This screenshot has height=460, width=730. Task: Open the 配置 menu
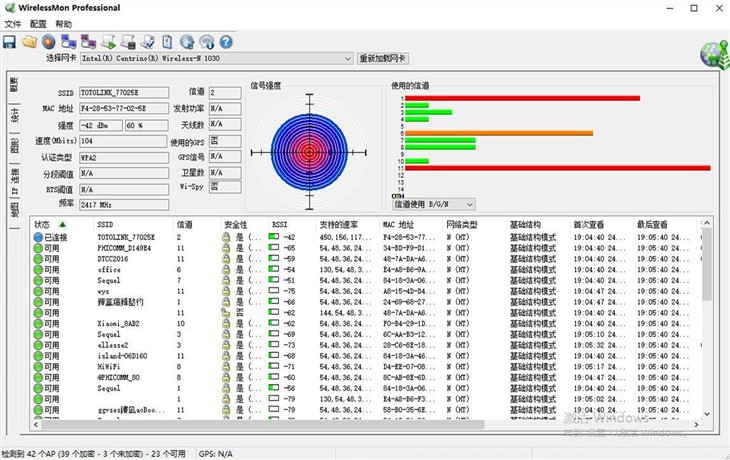(38, 23)
